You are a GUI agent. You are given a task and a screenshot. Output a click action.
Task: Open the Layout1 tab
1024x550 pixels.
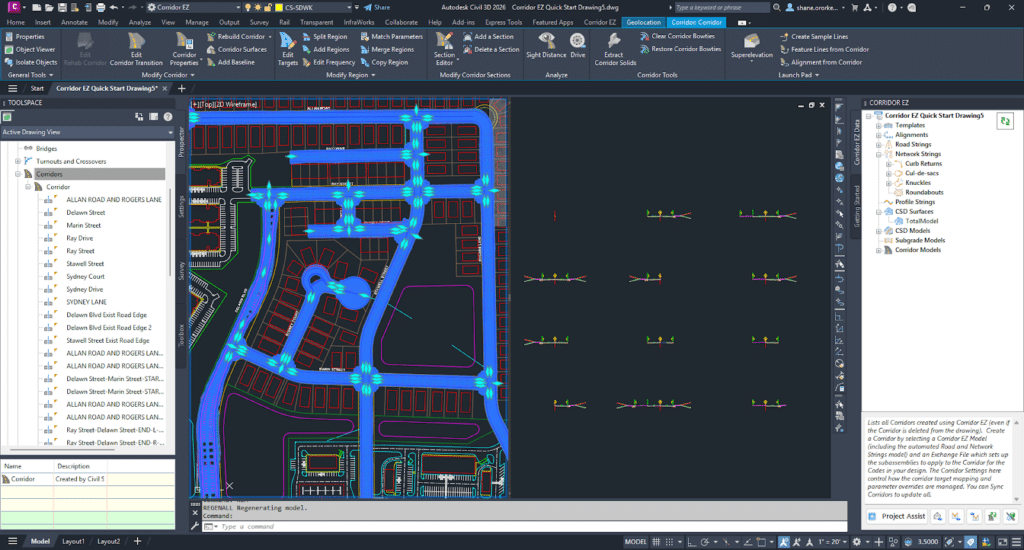pos(73,541)
